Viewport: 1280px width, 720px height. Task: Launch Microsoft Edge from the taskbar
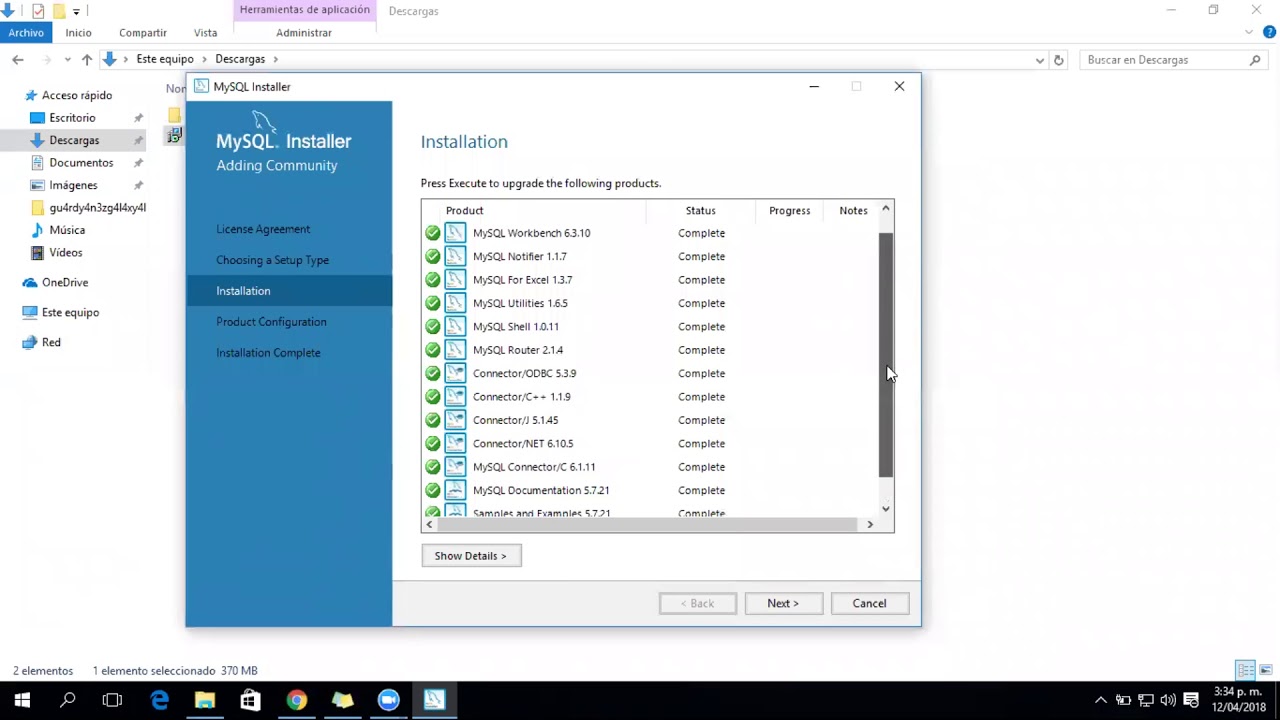(159, 700)
